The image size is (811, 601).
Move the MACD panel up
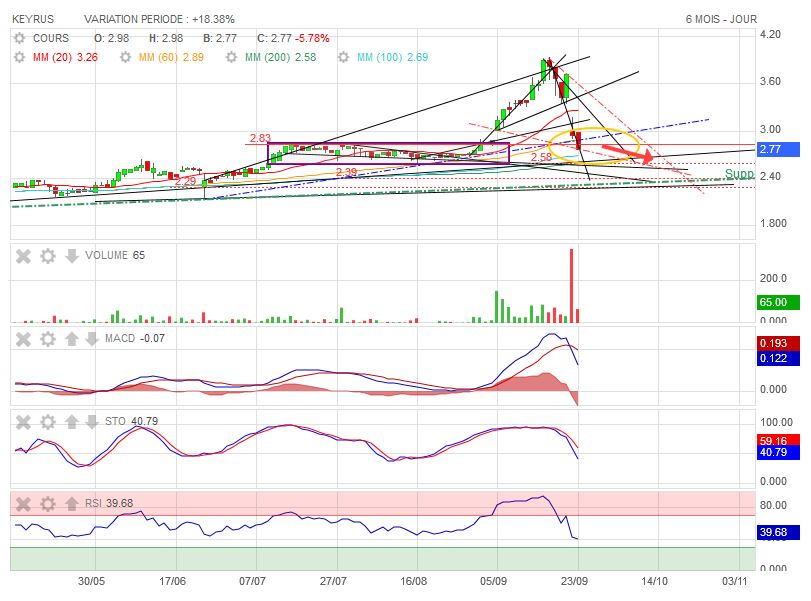[71, 339]
